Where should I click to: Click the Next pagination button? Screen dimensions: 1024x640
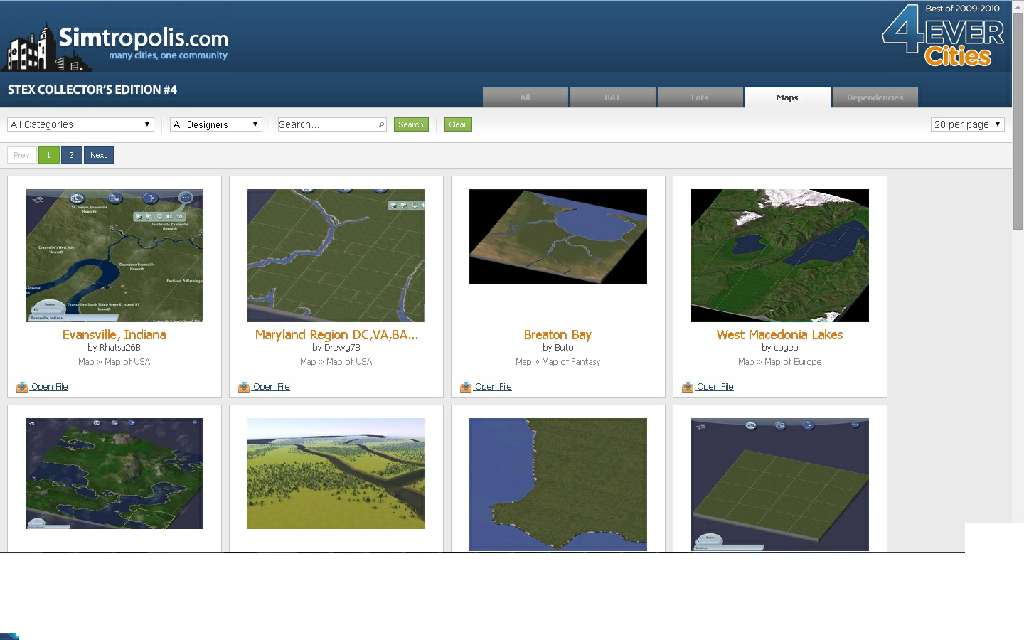point(99,155)
